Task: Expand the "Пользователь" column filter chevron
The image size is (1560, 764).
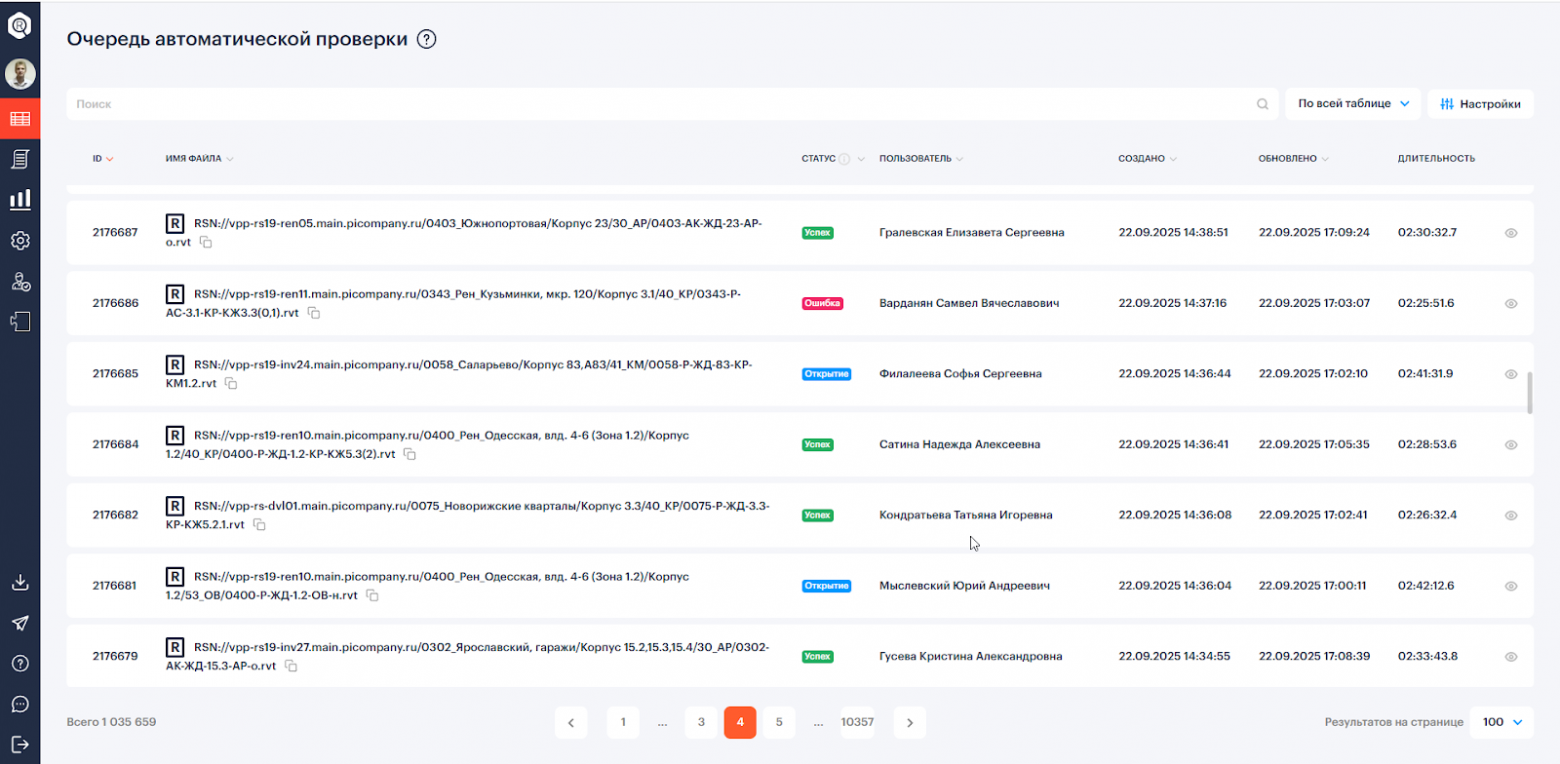Action: pos(959,159)
